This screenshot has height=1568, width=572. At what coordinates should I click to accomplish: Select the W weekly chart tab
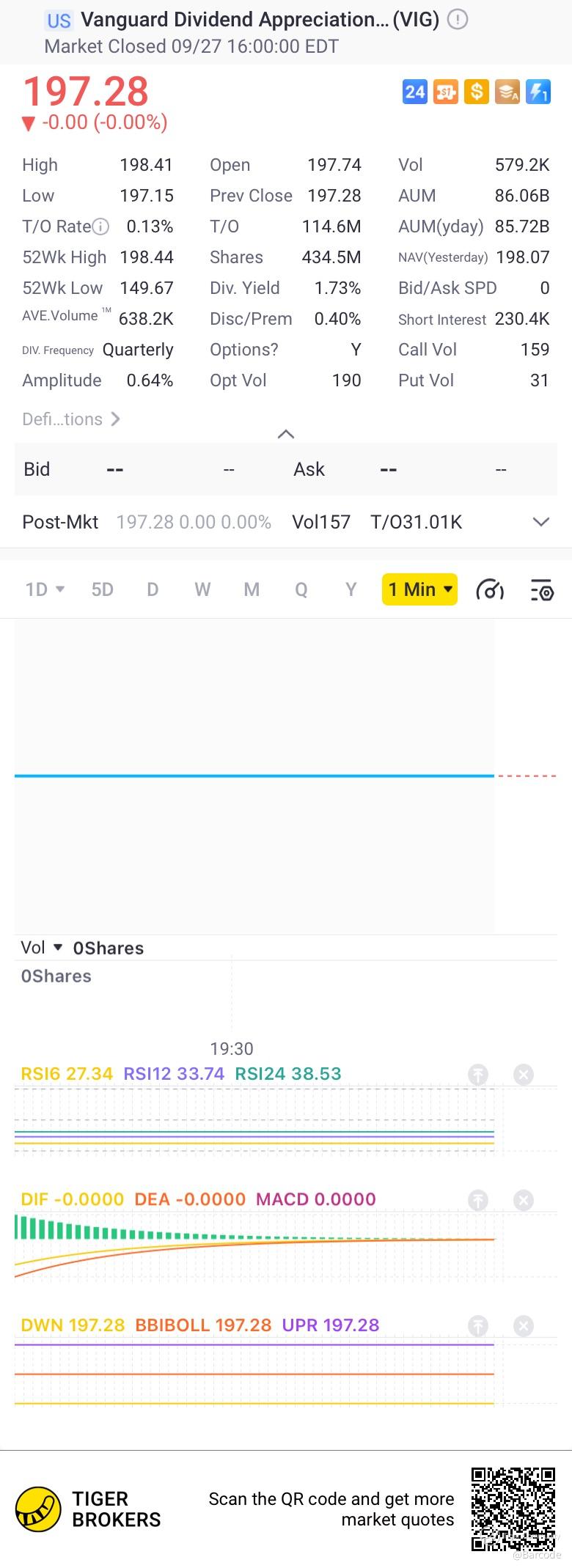click(x=202, y=589)
